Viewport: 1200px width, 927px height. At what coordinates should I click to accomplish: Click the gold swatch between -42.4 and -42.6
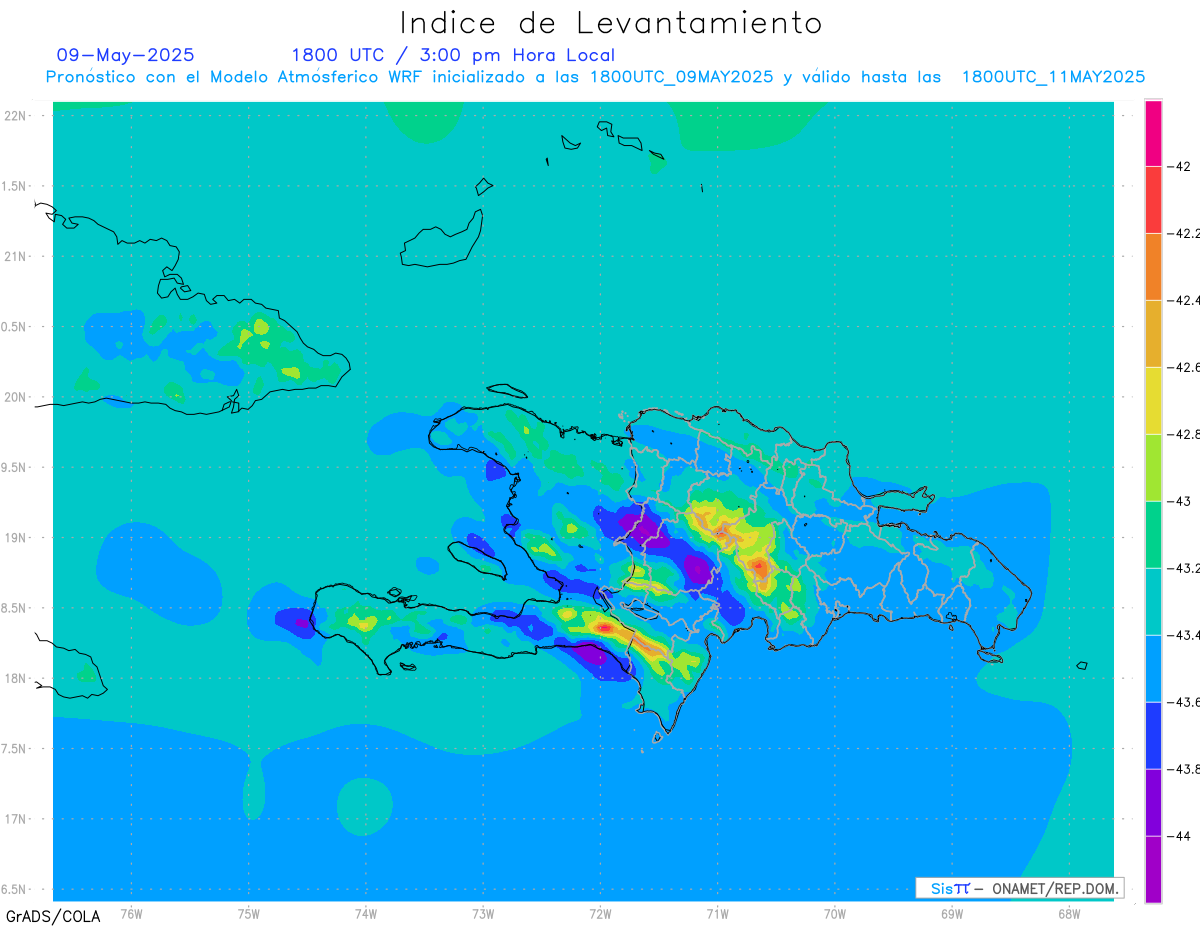pos(1153,334)
